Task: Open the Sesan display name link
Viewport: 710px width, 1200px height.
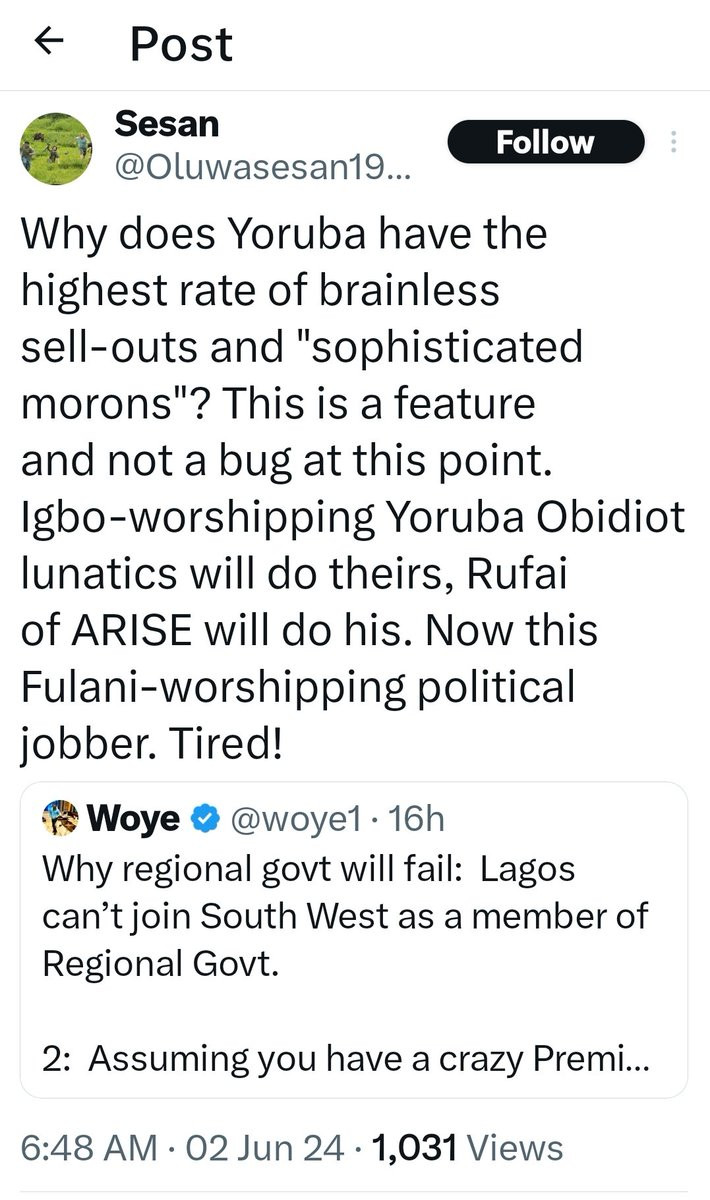Action: click(166, 124)
